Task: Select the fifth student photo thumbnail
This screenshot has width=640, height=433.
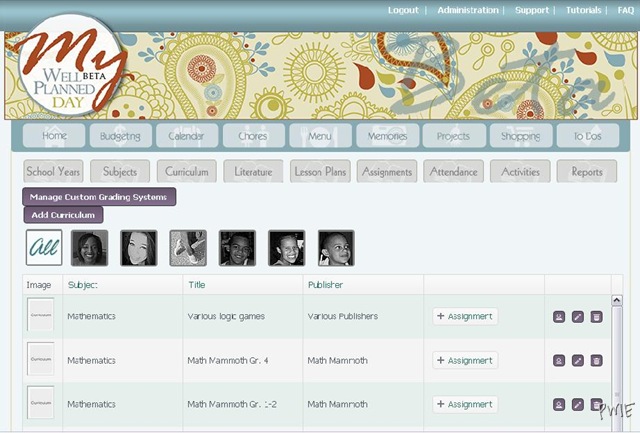Action: pos(287,248)
